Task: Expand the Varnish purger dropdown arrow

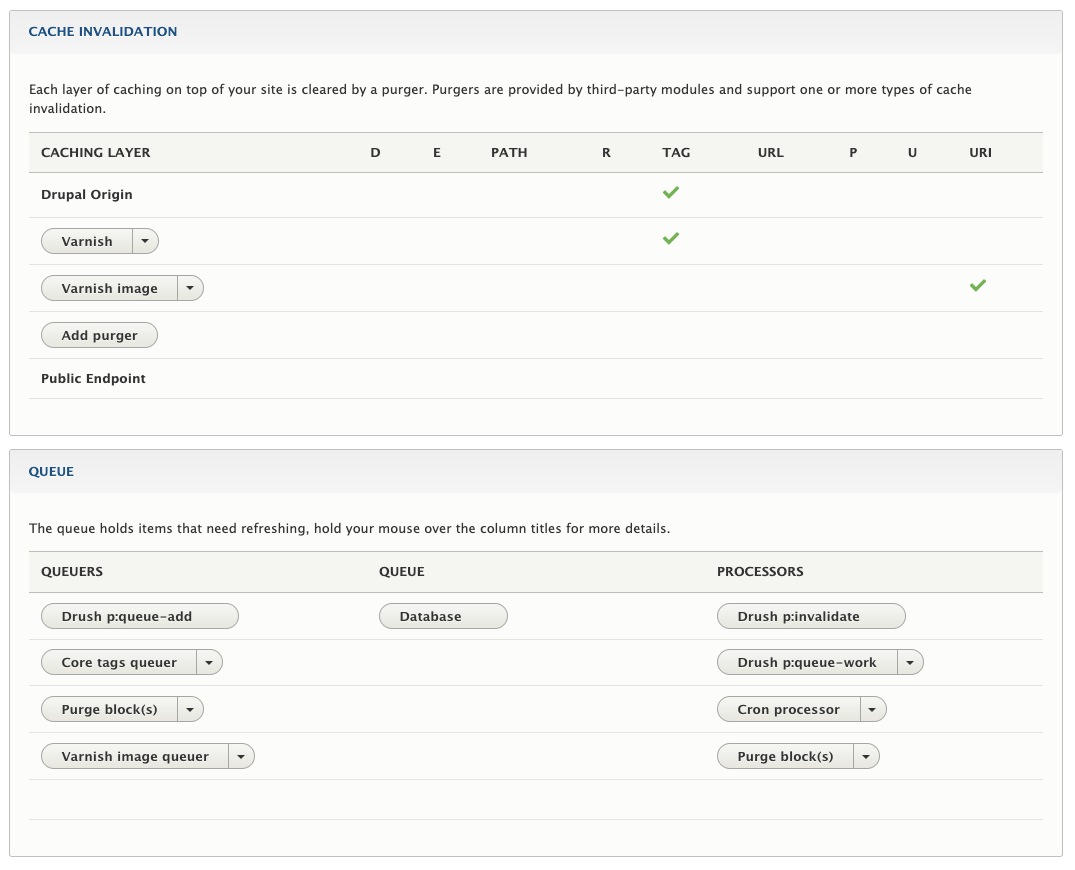Action: click(x=145, y=241)
